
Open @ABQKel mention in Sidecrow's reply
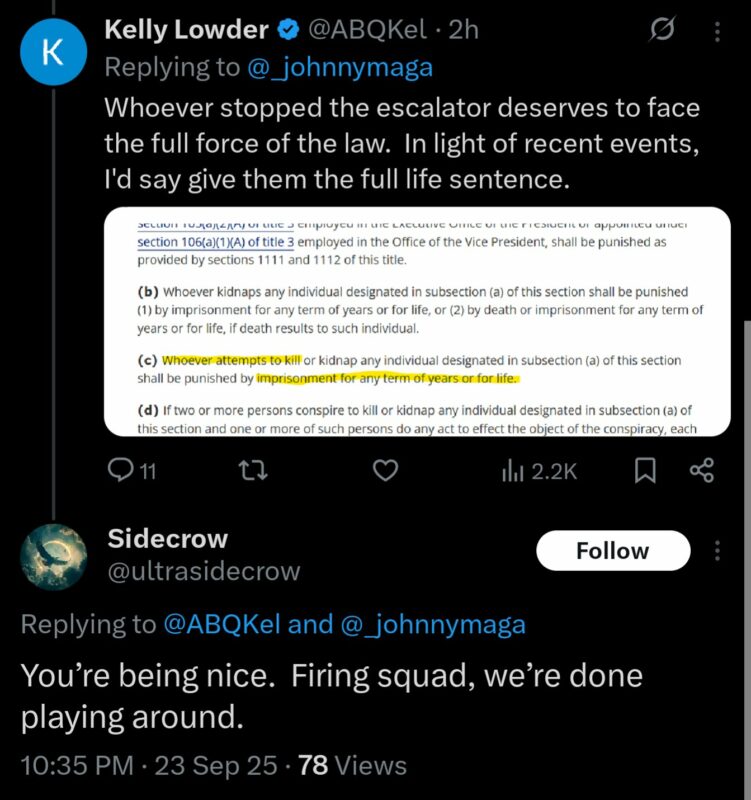click(222, 625)
